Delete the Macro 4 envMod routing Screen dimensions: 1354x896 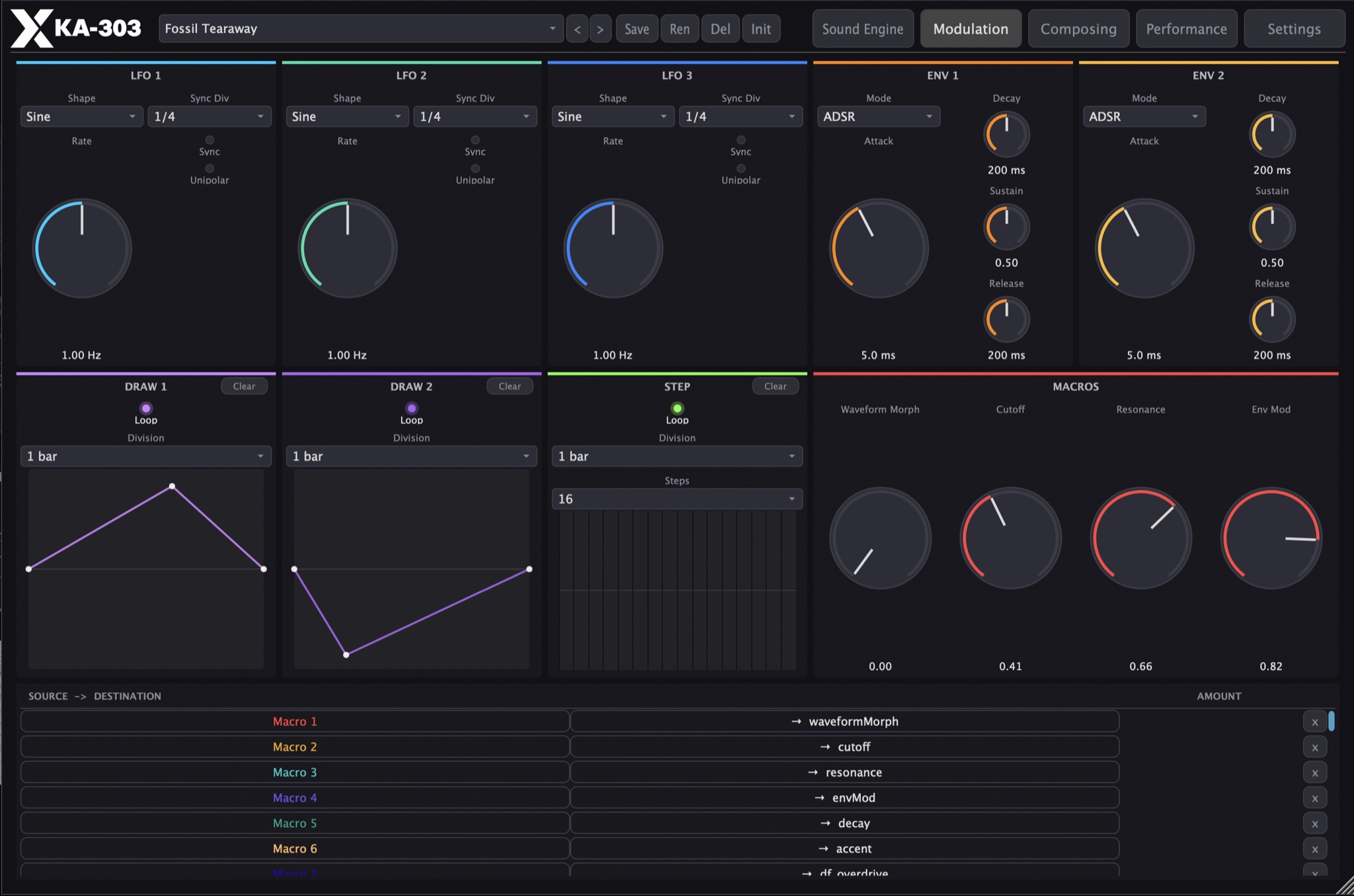pyautogui.click(x=1314, y=798)
